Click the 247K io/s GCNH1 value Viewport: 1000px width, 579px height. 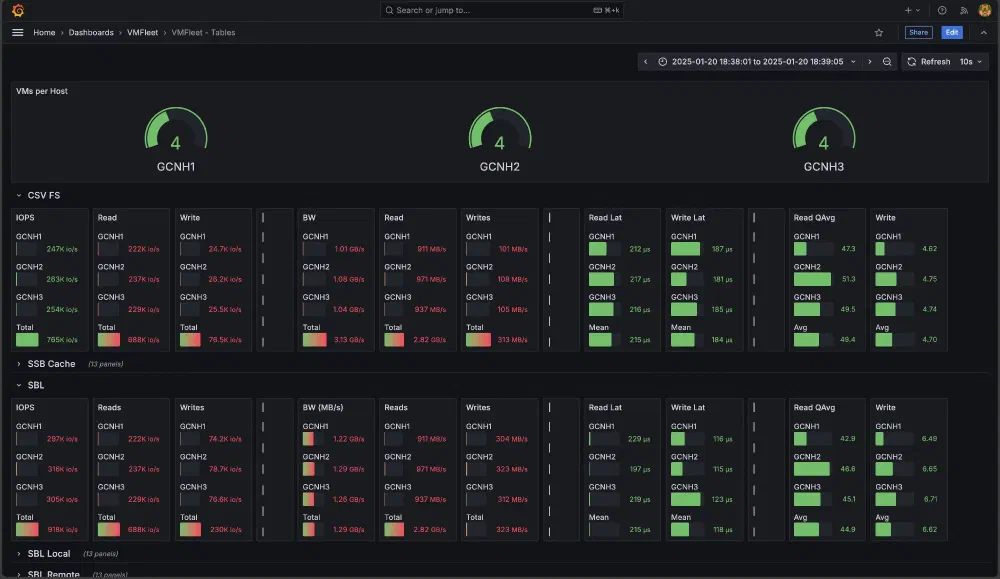pos(62,249)
